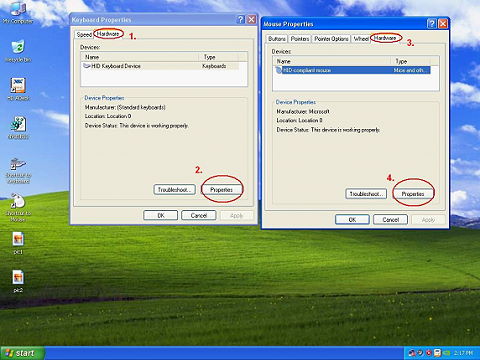Select Hardware tab in Mouse Properties
Viewport: 480px width, 360px height.
[x=385, y=38]
